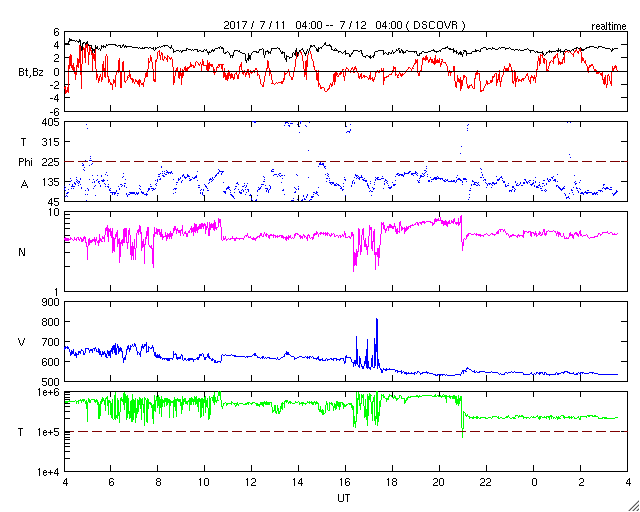Click the '10' density axis value
This screenshot has width=640, height=512.
[x=55, y=212]
